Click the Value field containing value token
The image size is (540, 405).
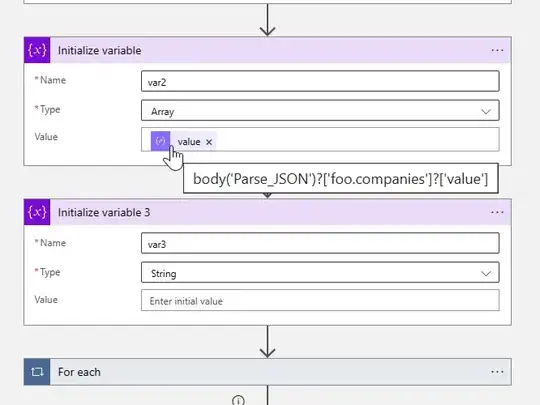click(x=320, y=139)
